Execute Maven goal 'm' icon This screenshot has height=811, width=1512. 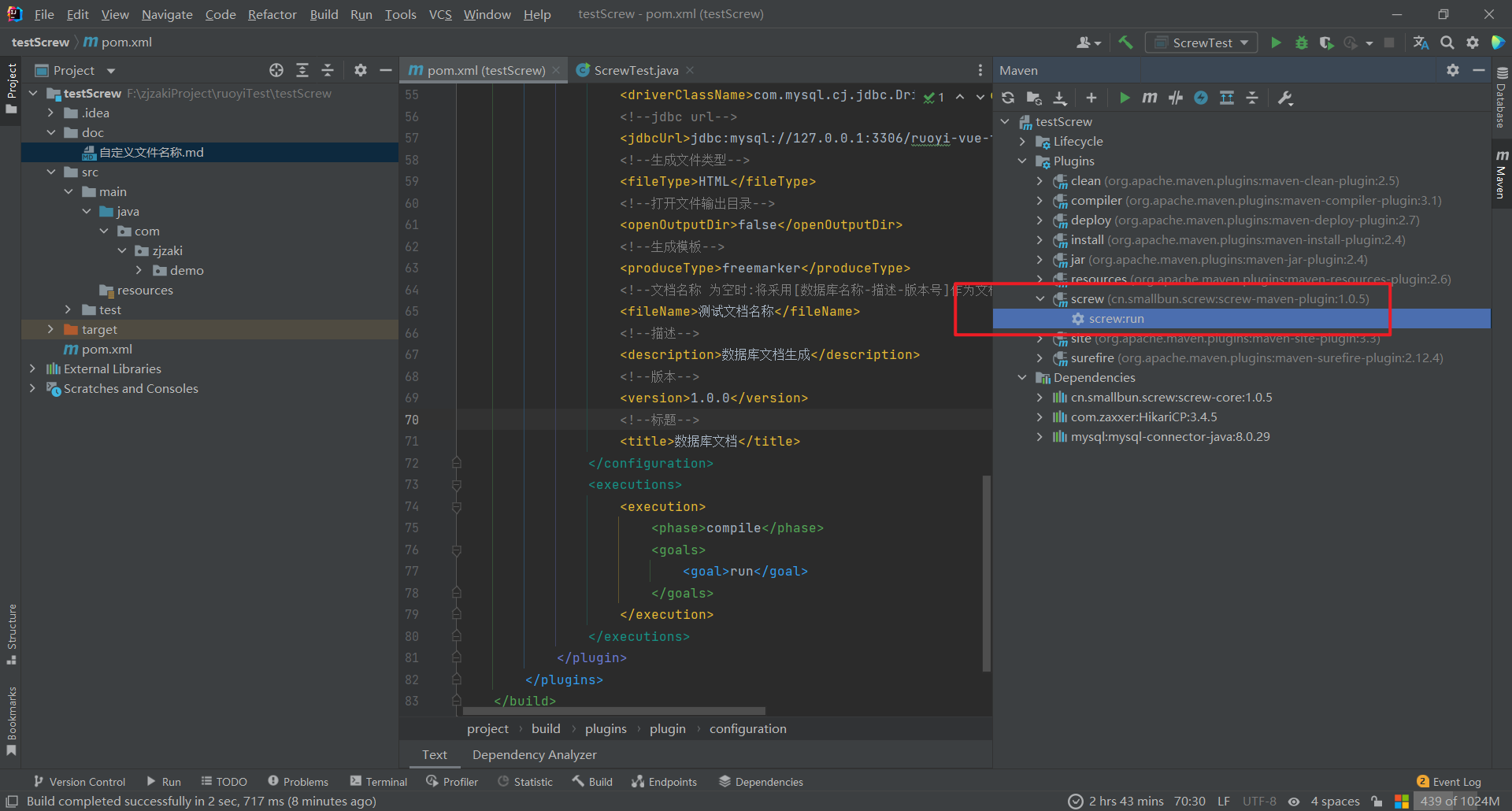coord(1150,98)
